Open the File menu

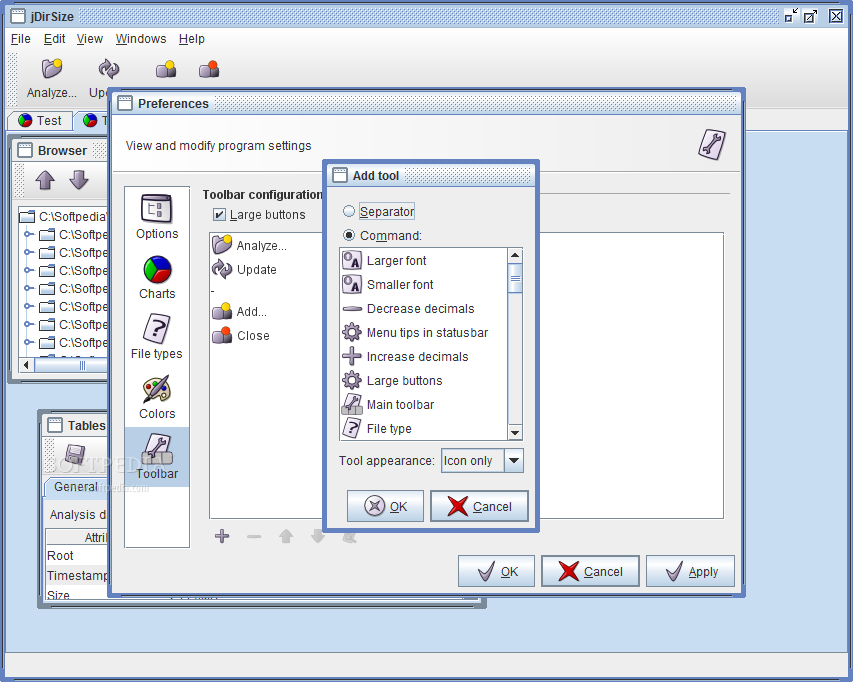(21, 39)
